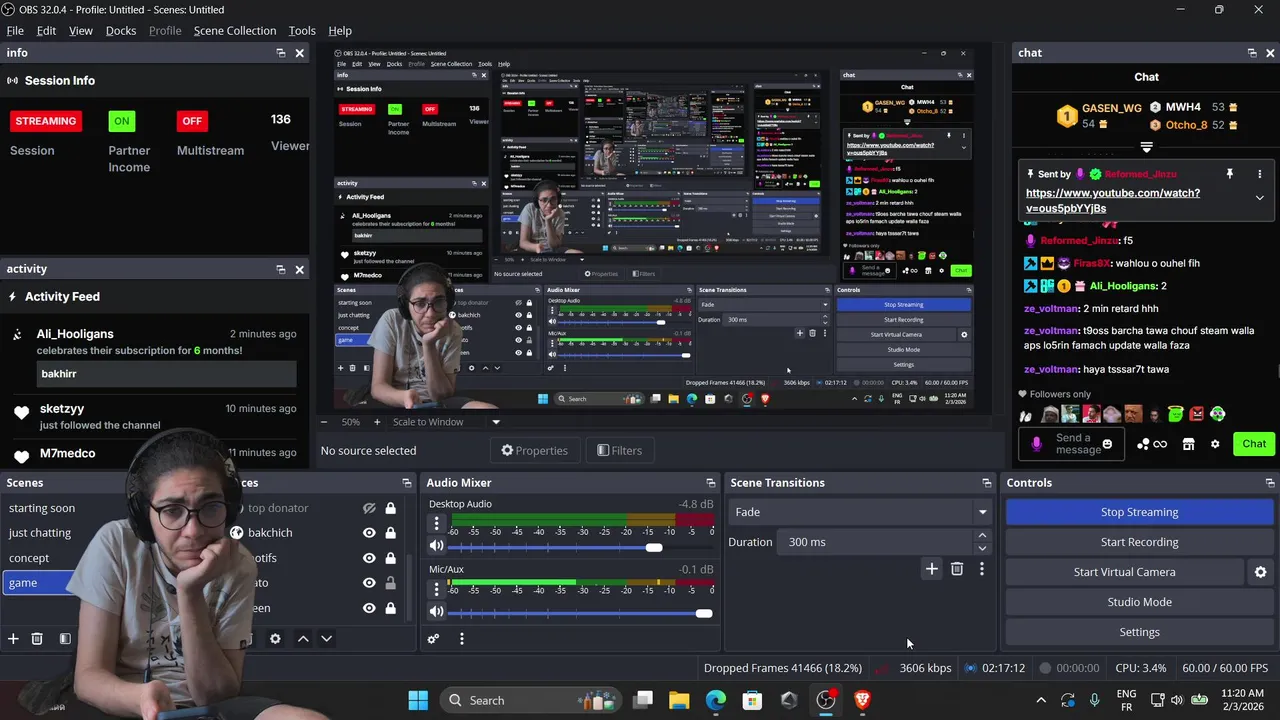Unpin the pinned chat message
The image size is (1280, 720).
tap(1230, 174)
